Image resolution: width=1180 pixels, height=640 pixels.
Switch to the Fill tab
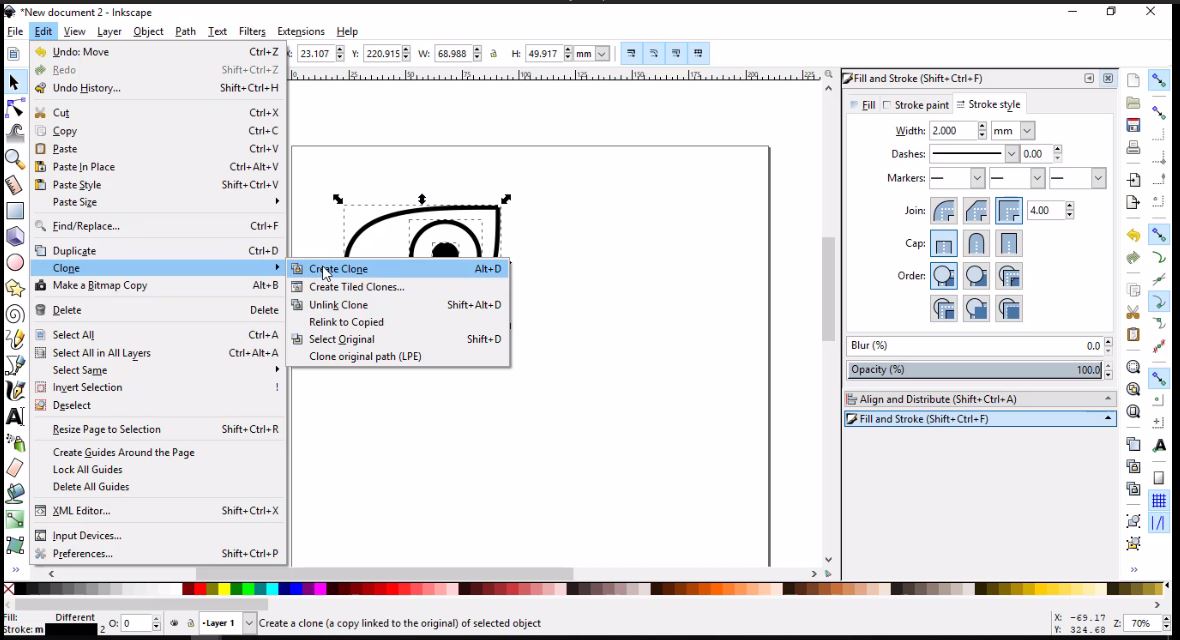pos(862,105)
